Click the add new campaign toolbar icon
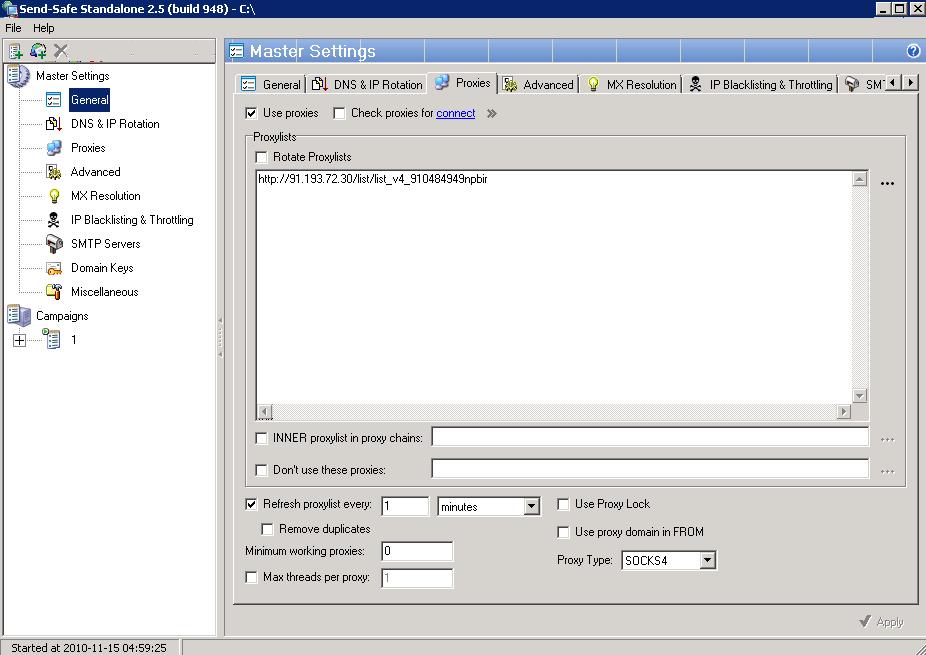This screenshot has height=655, width=926. tap(16, 51)
